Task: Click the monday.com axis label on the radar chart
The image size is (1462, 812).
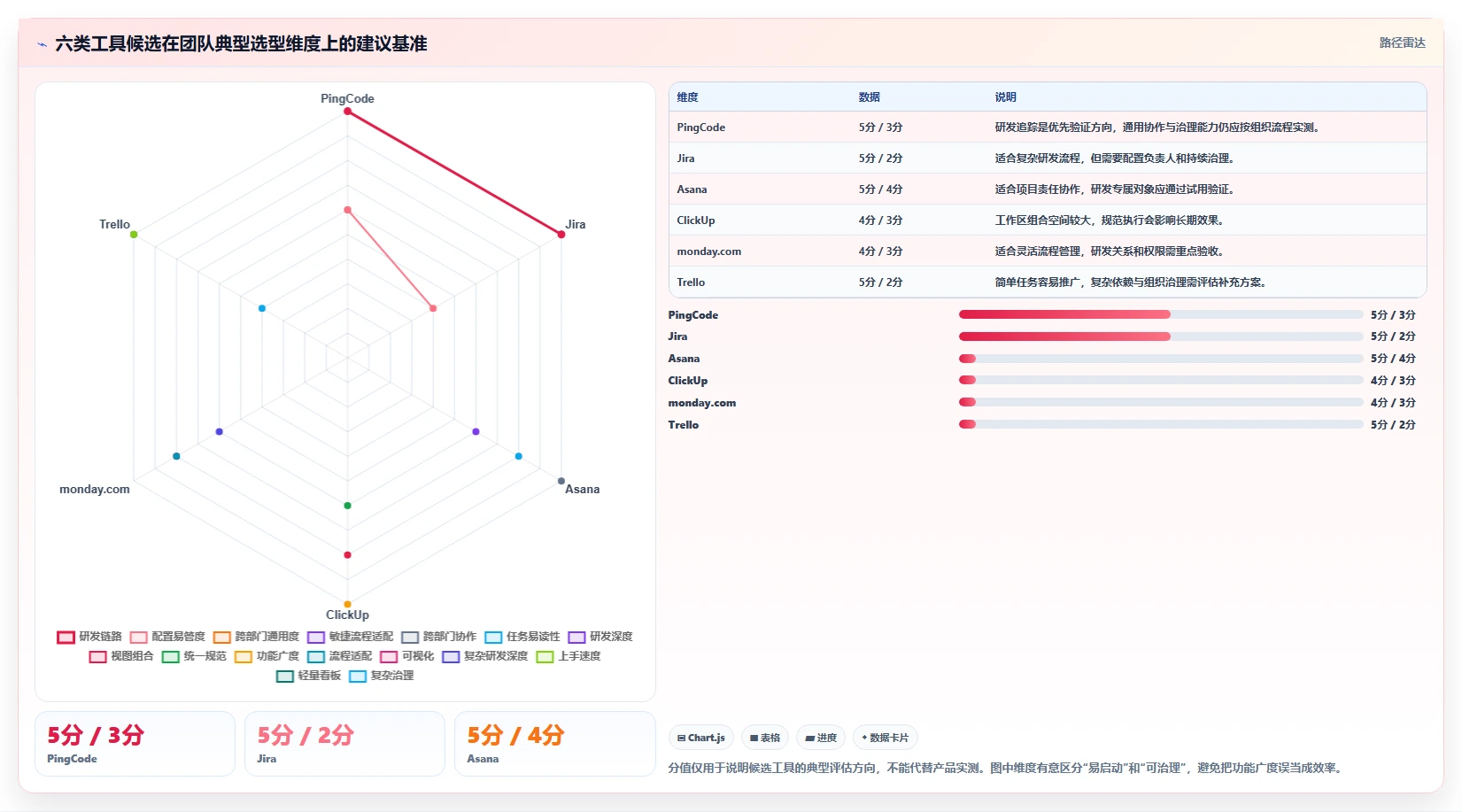Action: pos(94,490)
